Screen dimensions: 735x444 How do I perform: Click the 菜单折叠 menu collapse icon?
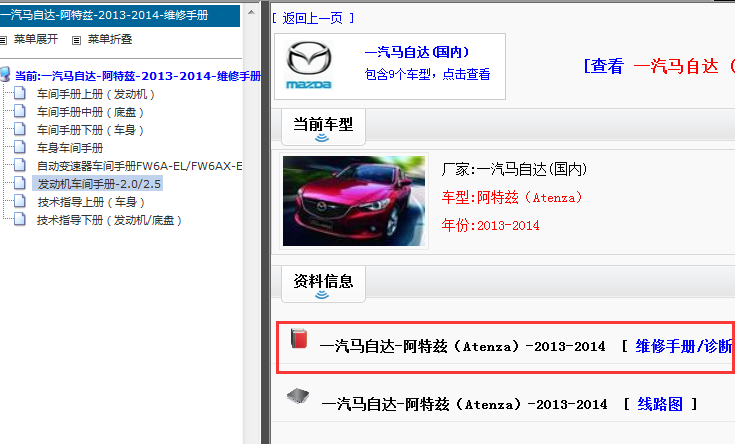[76, 40]
